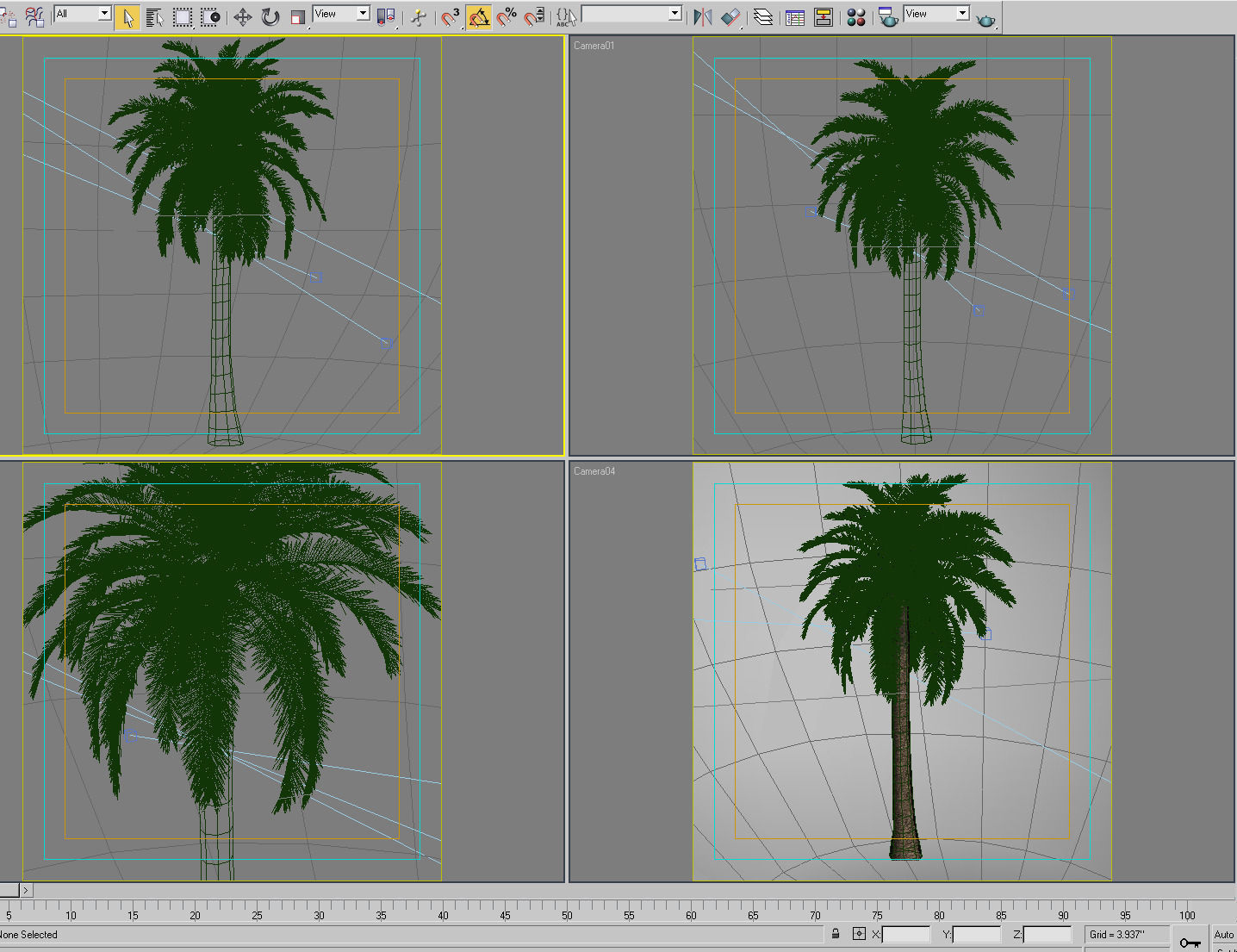Click the Mirror tool icon
The width and height of the screenshot is (1237, 952).
coord(703,17)
